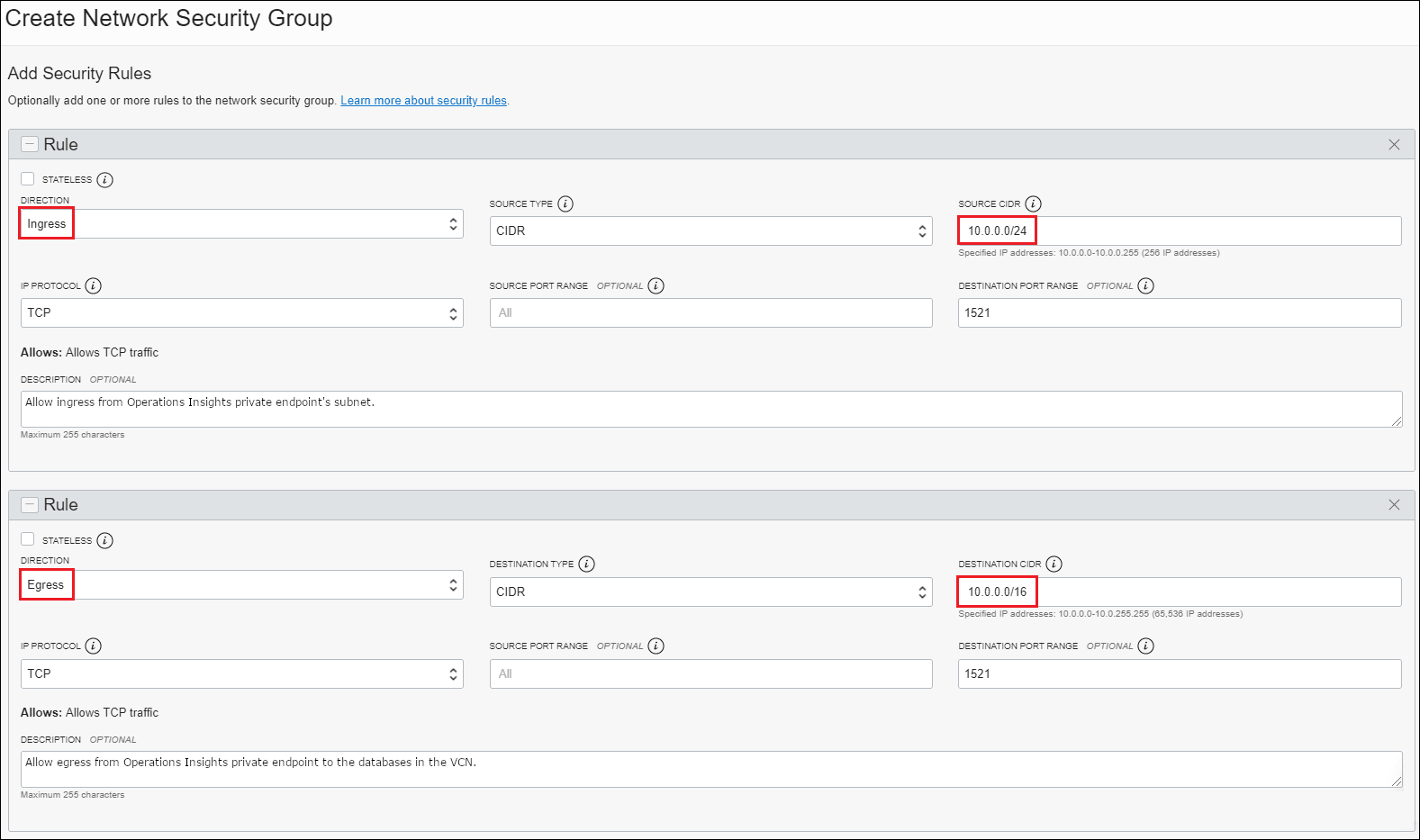Remove the first rule with X button
1420x840 pixels.
click(1394, 145)
